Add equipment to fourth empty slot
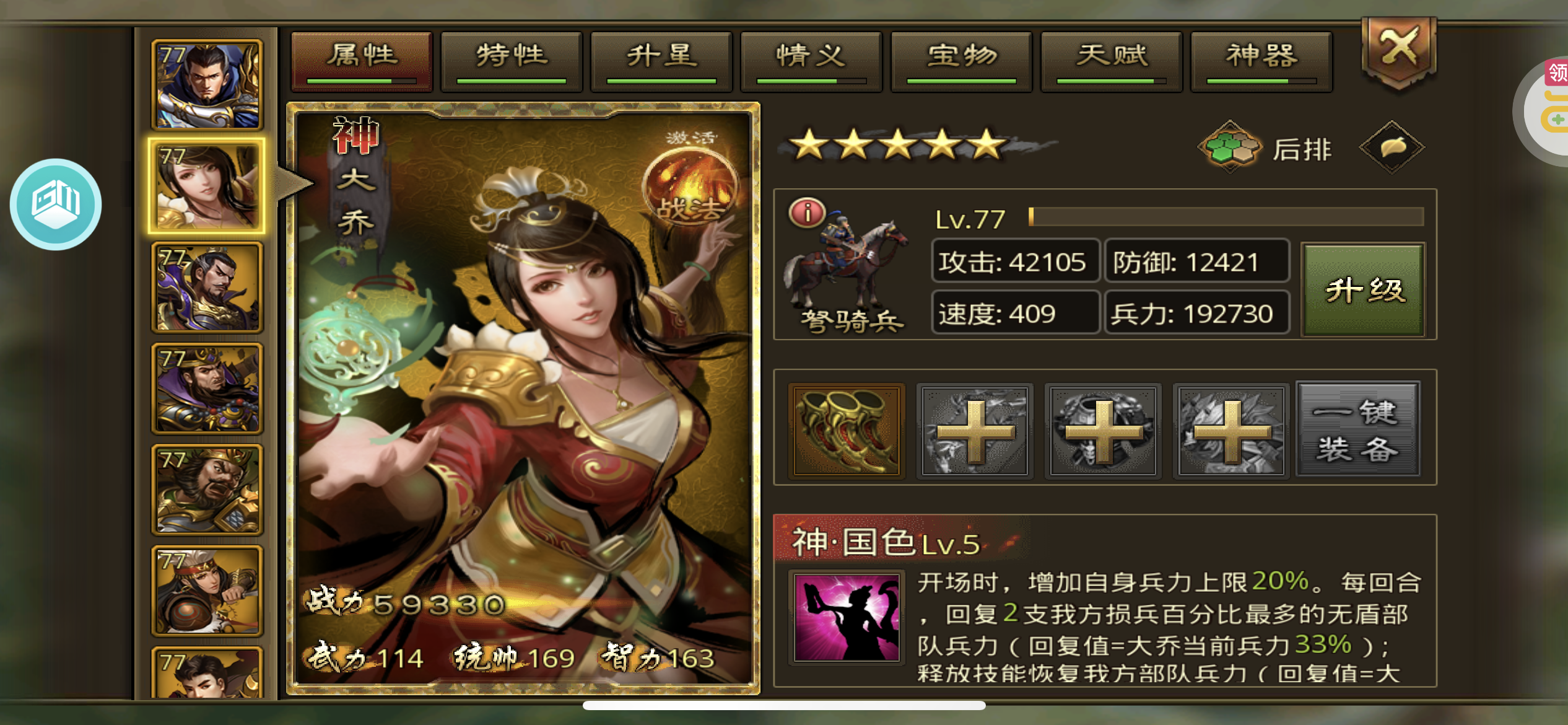Screen dimensions: 1568x725 pos(1231,431)
